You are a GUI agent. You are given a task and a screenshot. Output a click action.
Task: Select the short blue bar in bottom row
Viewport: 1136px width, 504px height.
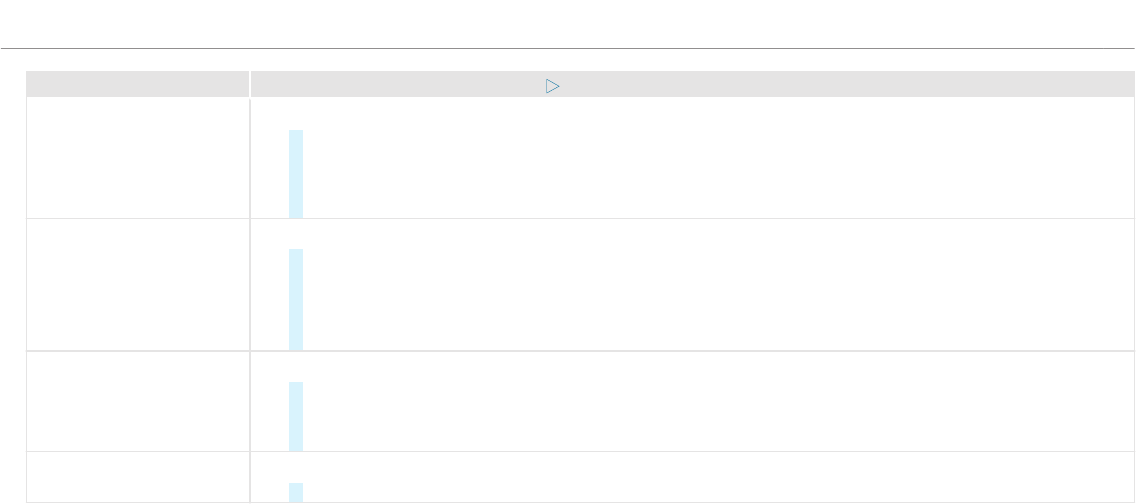coord(296,492)
